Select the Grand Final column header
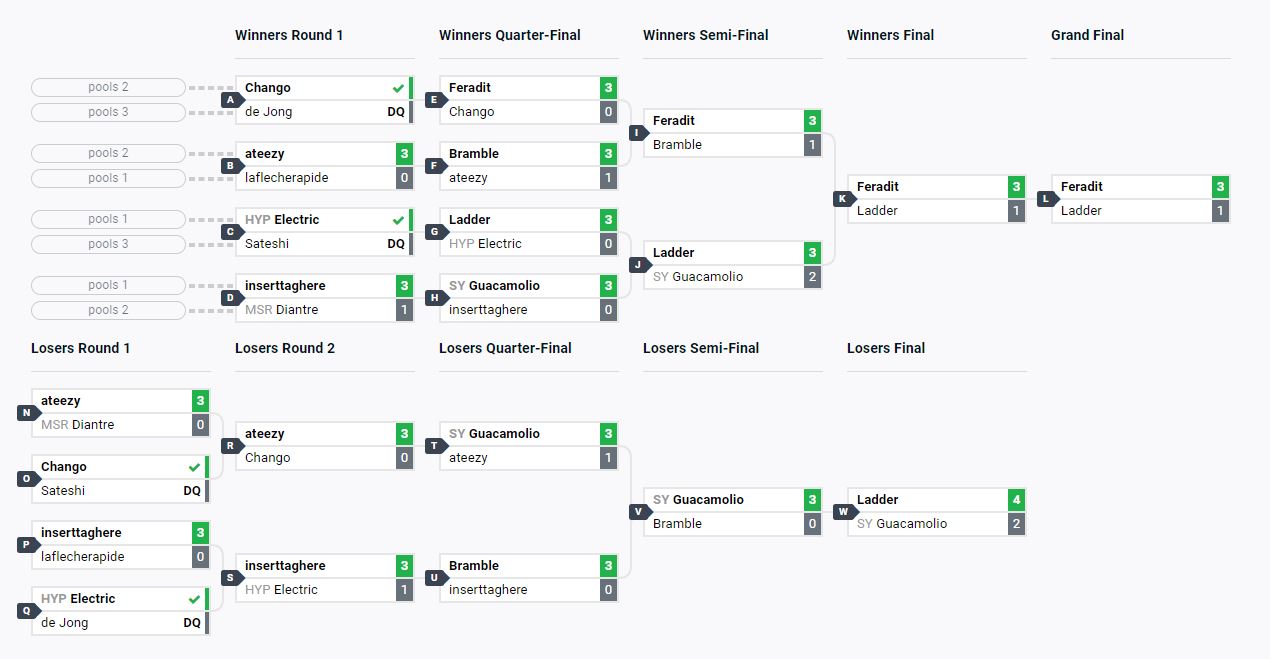The height and width of the screenshot is (659, 1270). pos(1087,35)
